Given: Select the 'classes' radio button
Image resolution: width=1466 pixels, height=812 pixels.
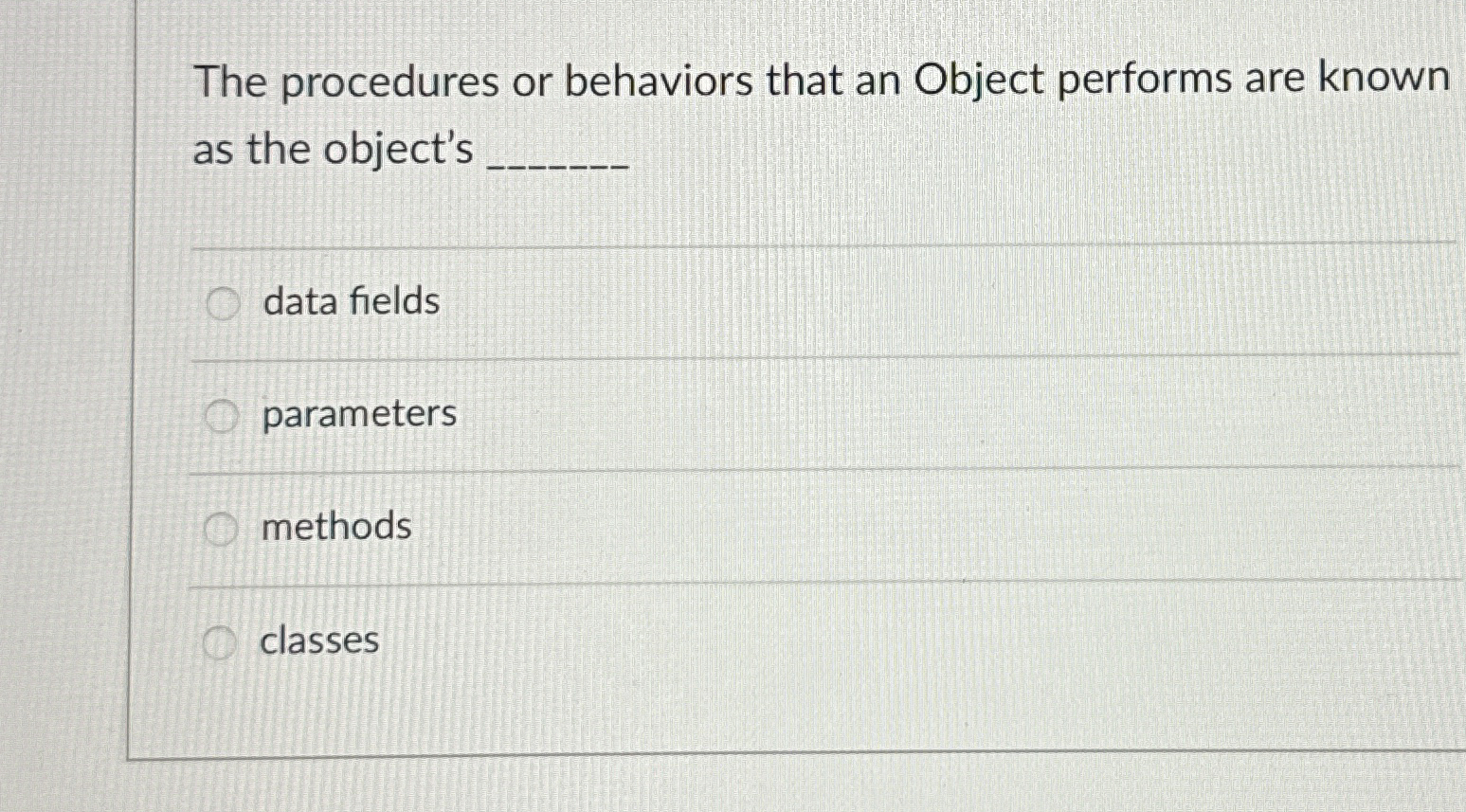Looking at the screenshot, I should pos(221,643).
